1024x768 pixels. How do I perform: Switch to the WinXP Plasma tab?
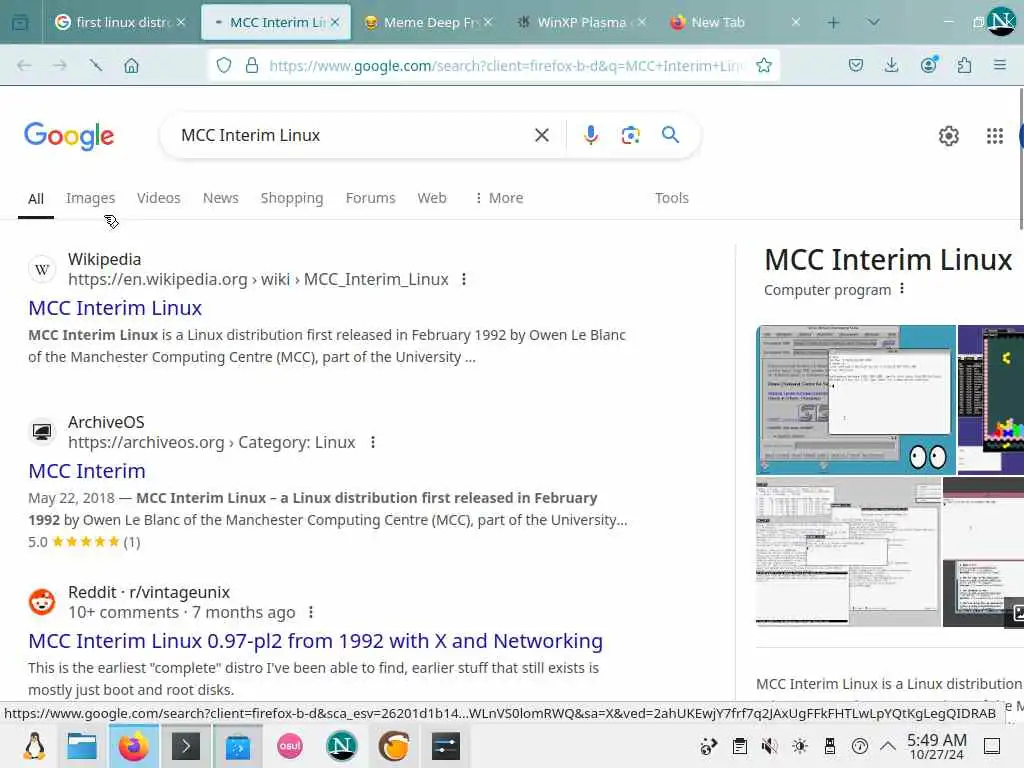581,22
